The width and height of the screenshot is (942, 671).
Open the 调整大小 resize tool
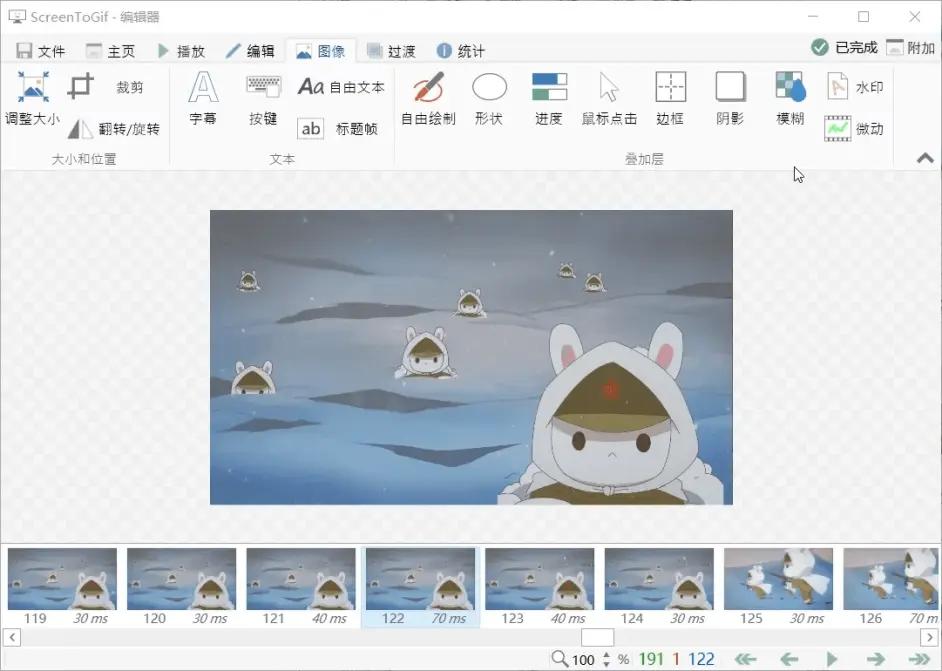coord(32,98)
